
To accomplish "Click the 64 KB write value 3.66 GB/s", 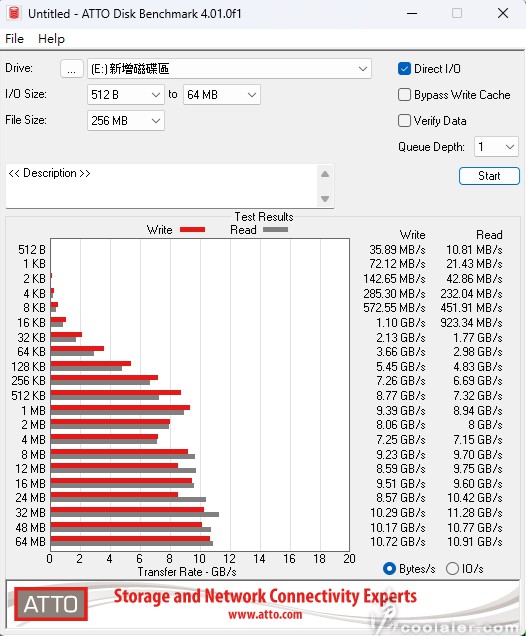I will [x=401, y=352].
